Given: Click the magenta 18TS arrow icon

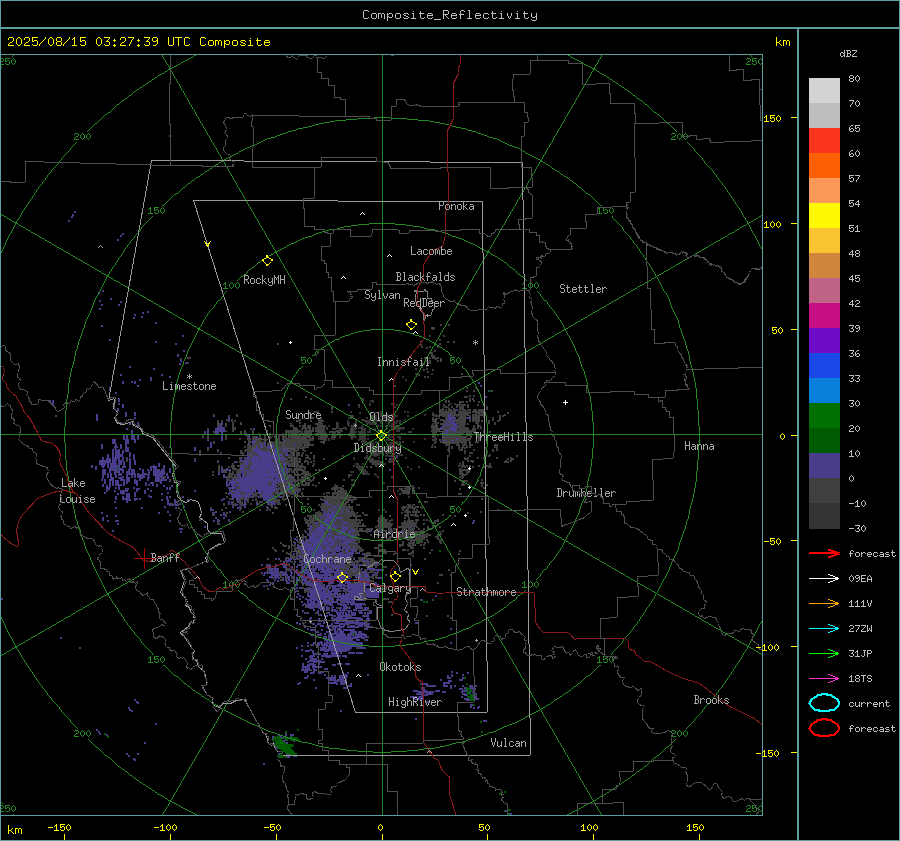Looking at the screenshot, I should 824,679.
